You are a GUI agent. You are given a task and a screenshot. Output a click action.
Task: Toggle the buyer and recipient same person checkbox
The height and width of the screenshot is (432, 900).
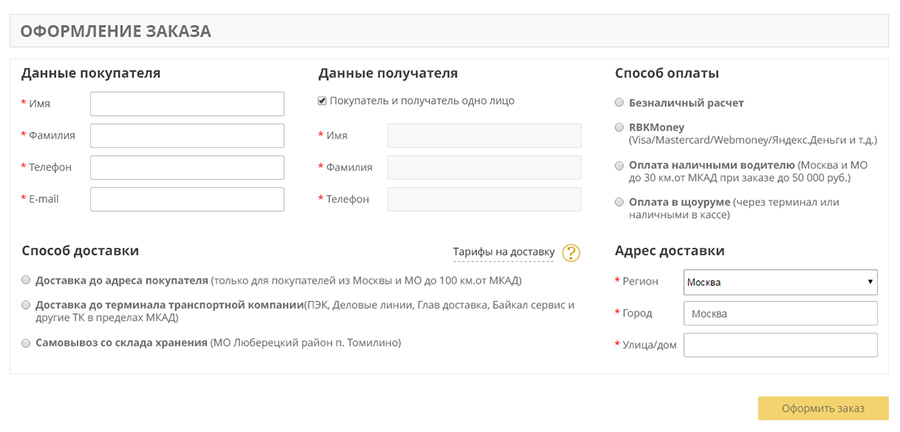tap(322, 101)
